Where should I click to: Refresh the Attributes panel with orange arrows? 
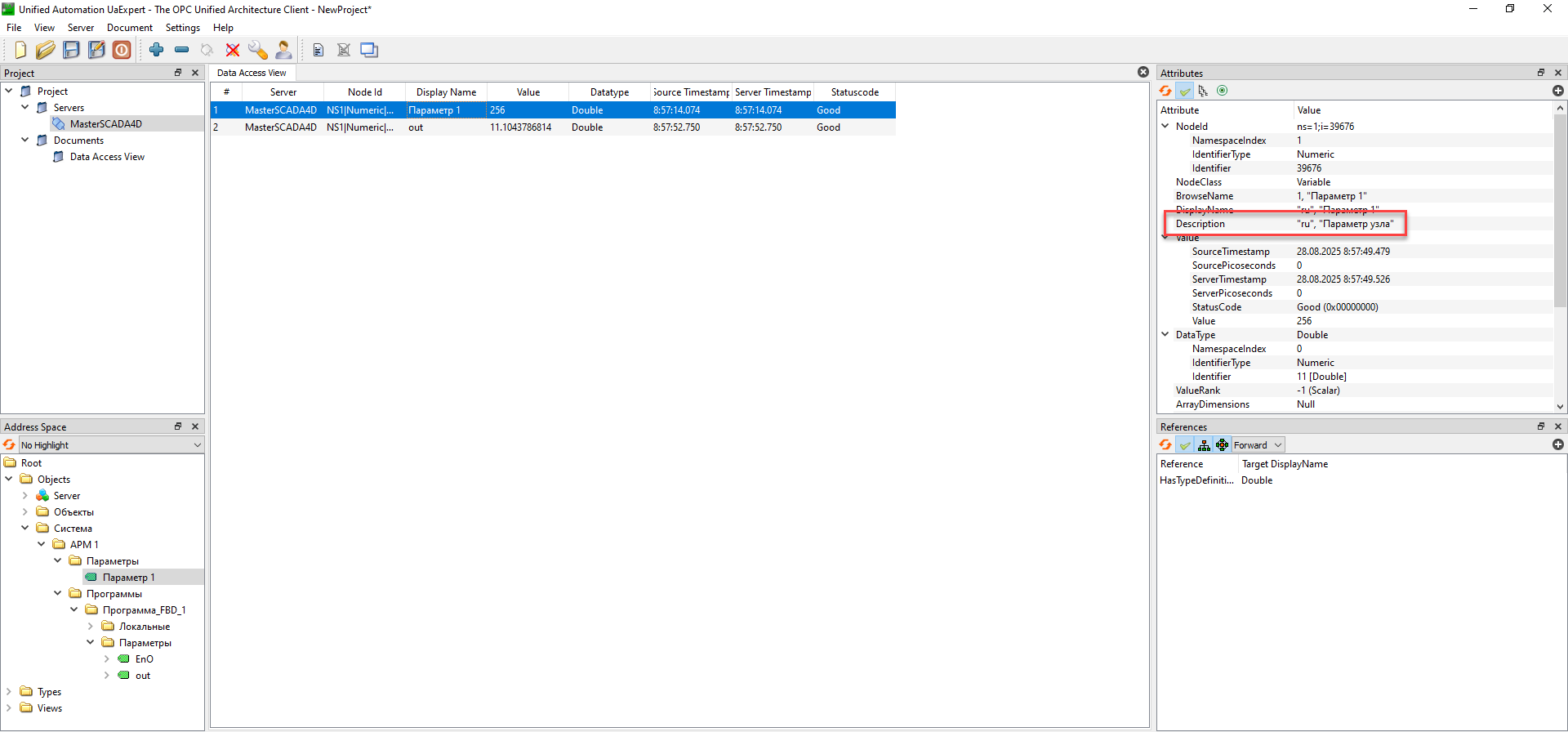click(x=1165, y=91)
